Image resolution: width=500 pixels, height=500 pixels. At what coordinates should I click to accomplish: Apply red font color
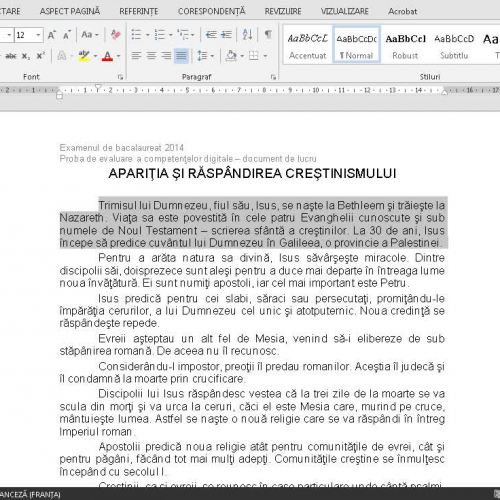pyautogui.click(x=107, y=56)
